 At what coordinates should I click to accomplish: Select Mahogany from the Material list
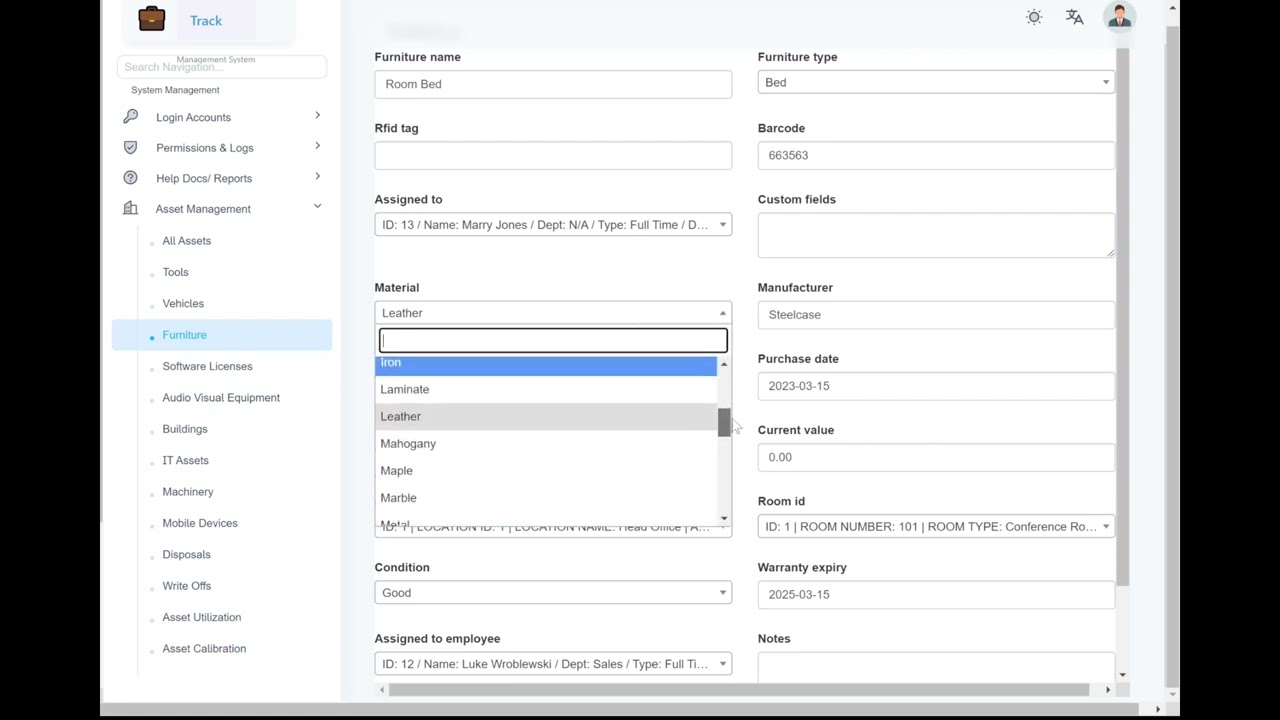(546, 443)
